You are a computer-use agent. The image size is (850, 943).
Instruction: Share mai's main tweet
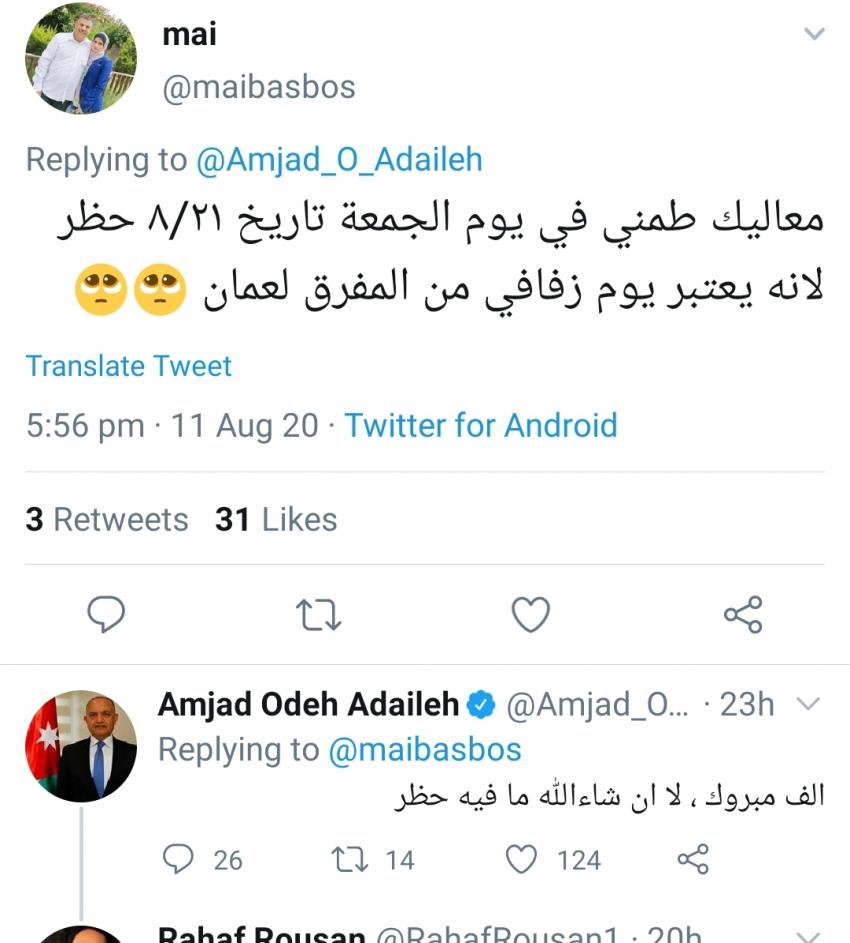(x=743, y=615)
